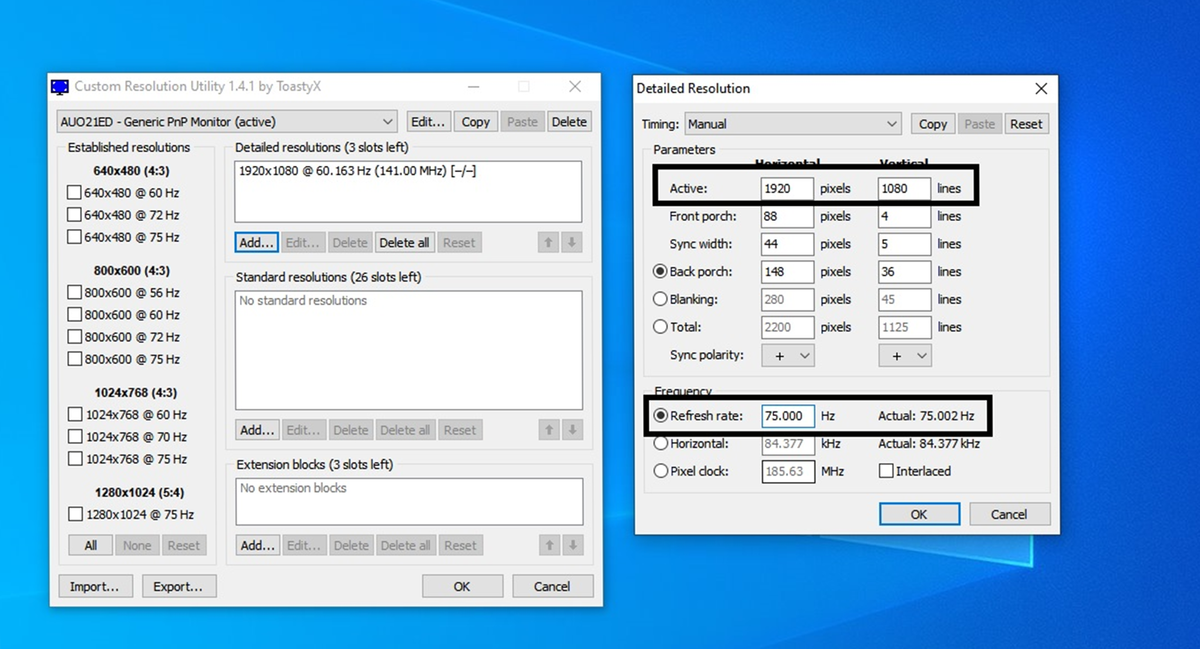This screenshot has height=649, width=1200.
Task: Click Reset next to the Timing dropdown
Action: tap(1026, 124)
